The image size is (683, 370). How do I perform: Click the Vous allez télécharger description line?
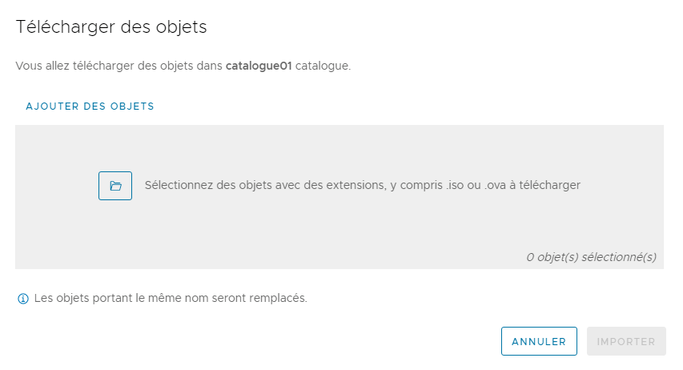click(183, 66)
